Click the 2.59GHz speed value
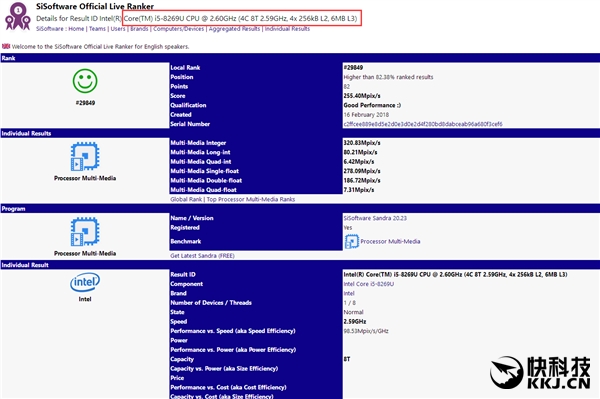Image resolution: width=600 pixels, height=399 pixels. [355, 321]
